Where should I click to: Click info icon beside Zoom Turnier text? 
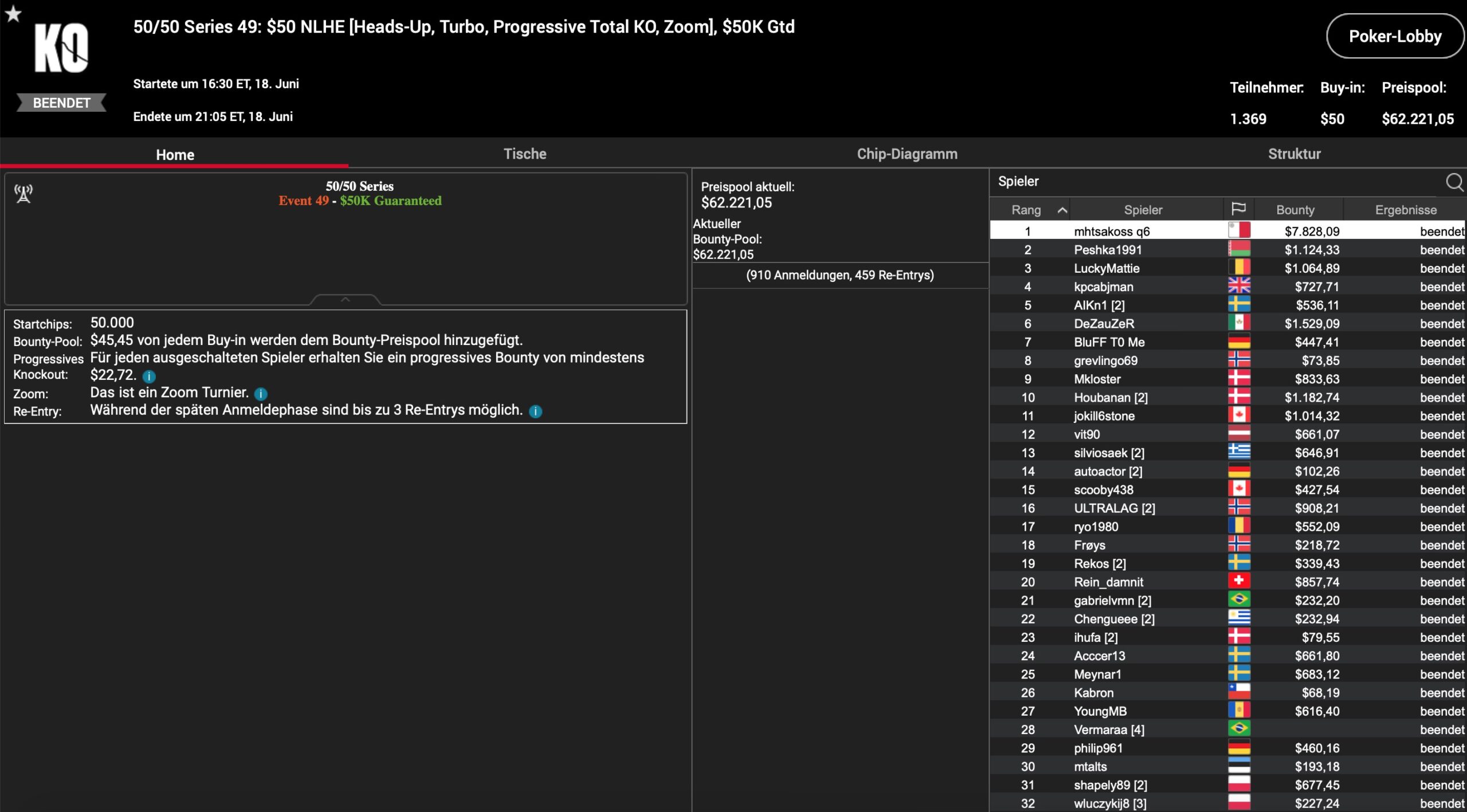261,394
